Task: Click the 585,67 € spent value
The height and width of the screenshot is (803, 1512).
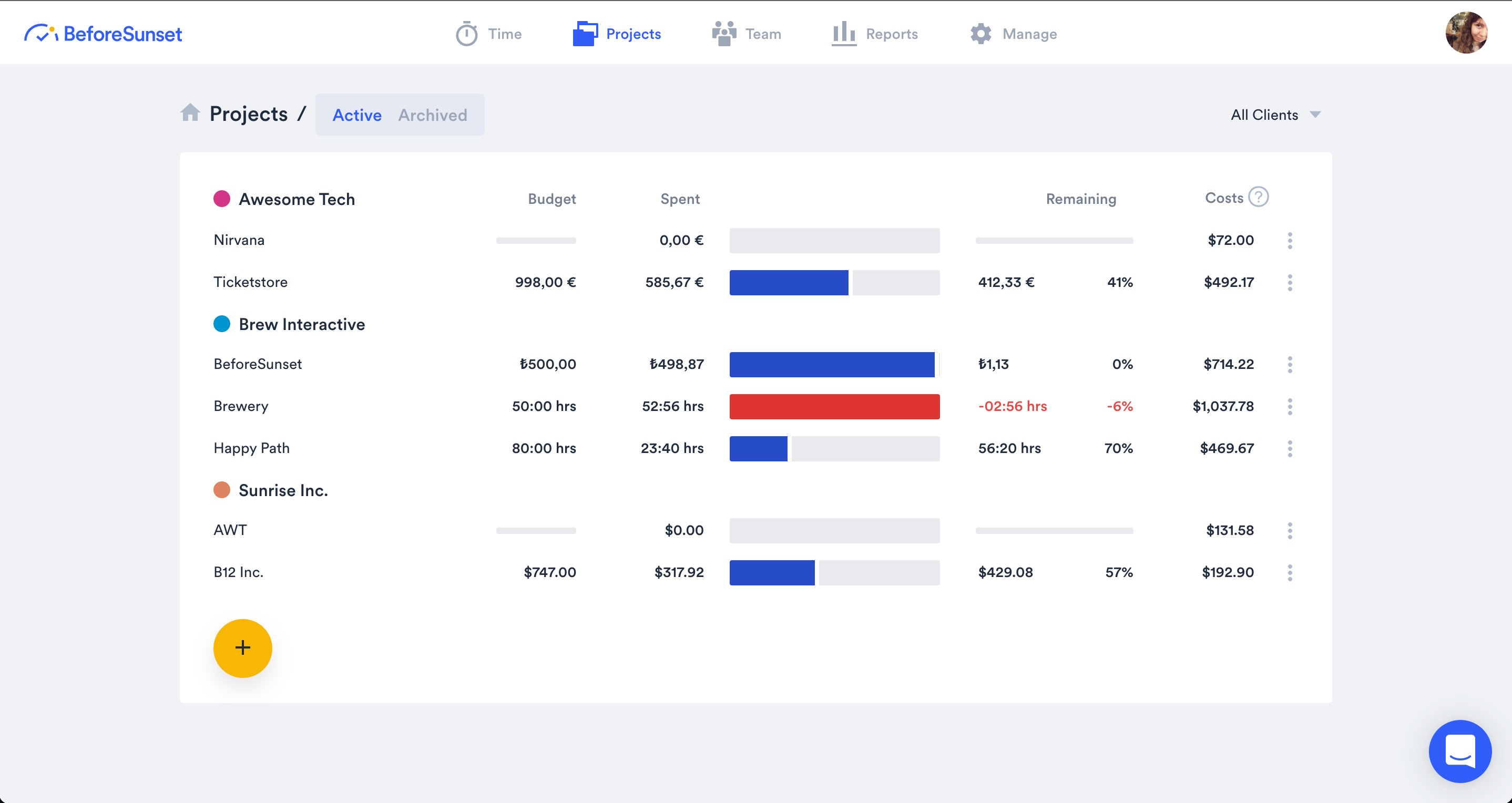Action: [x=674, y=282]
